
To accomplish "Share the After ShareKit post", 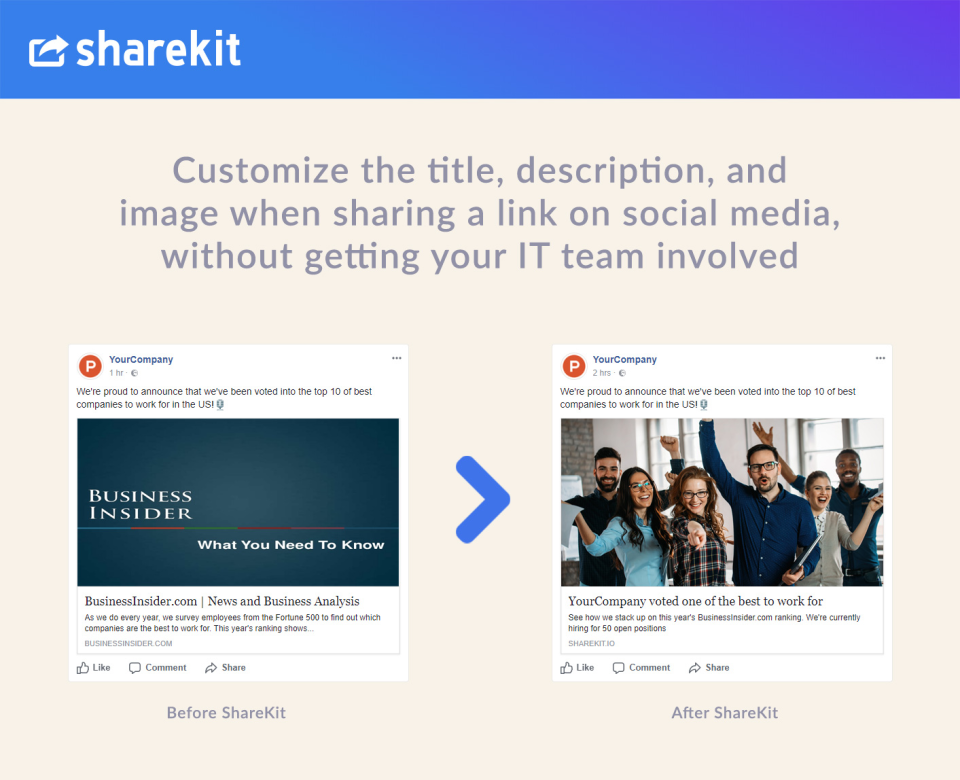I will click(709, 668).
